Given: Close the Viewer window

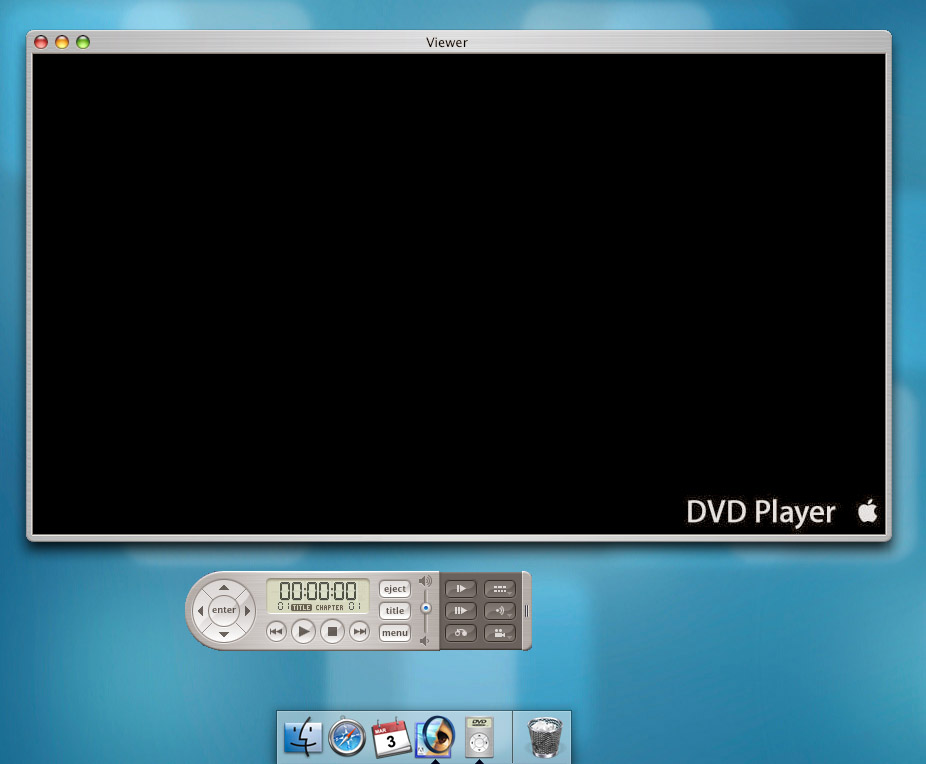Looking at the screenshot, I should coord(41,42).
